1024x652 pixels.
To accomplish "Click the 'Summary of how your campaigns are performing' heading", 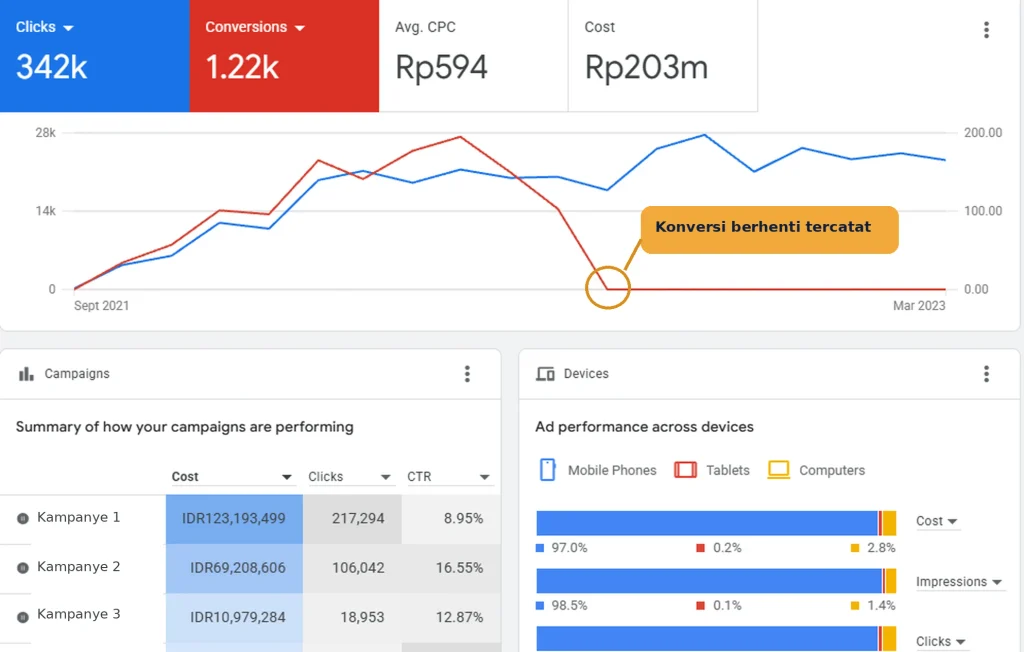I will point(184,427).
